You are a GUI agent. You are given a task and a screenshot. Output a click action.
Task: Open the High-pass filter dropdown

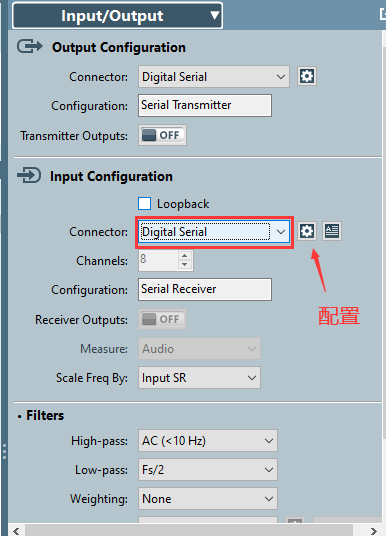208,441
